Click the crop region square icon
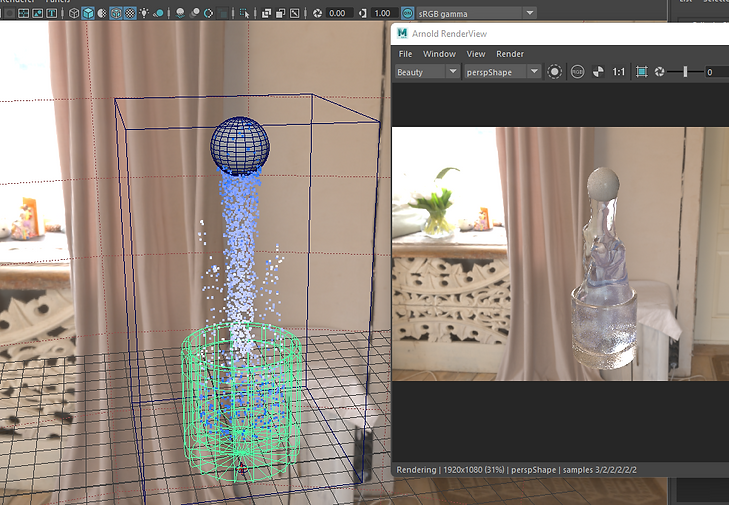 click(x=642, y=72)
